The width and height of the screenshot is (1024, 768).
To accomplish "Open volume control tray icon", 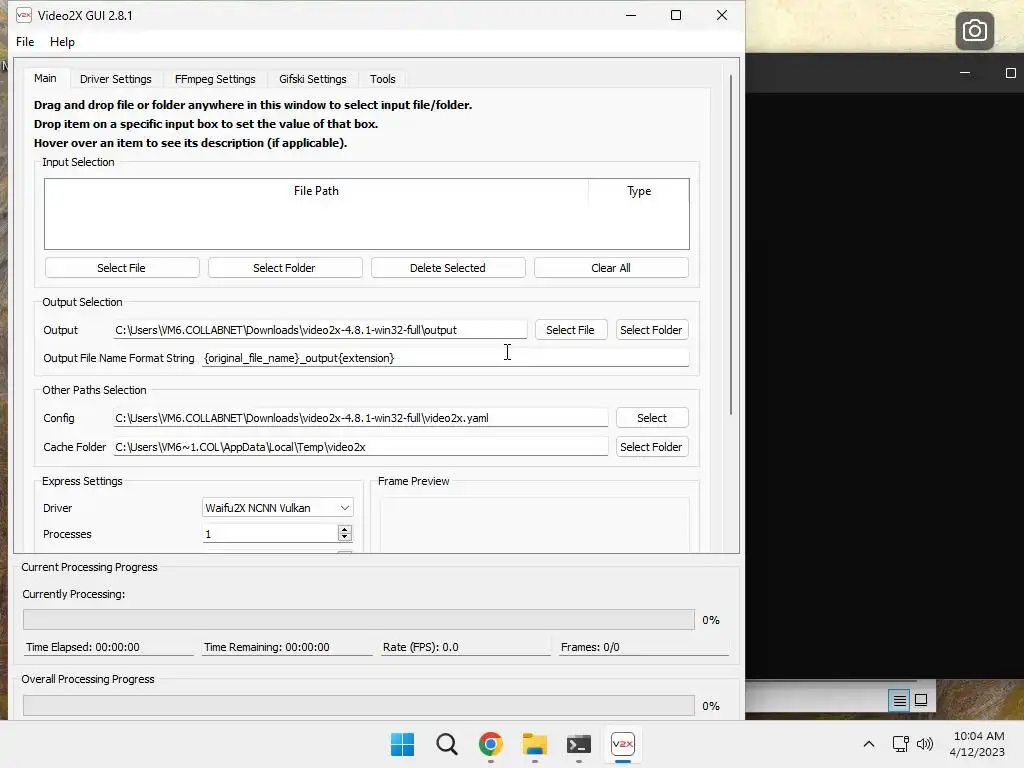I will tap(925, 744).
